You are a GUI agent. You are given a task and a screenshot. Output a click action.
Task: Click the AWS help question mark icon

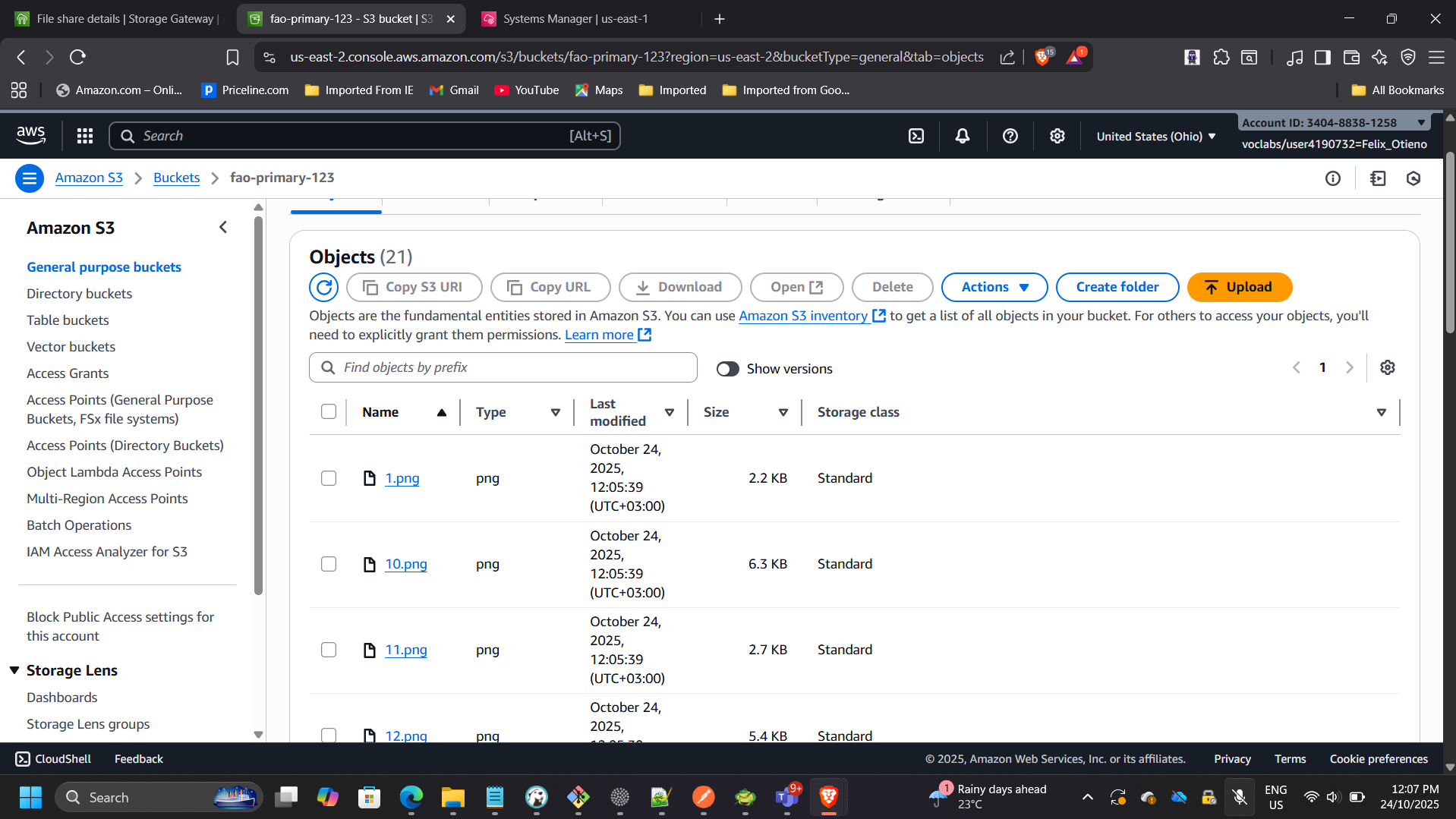tap(1010, 136)
